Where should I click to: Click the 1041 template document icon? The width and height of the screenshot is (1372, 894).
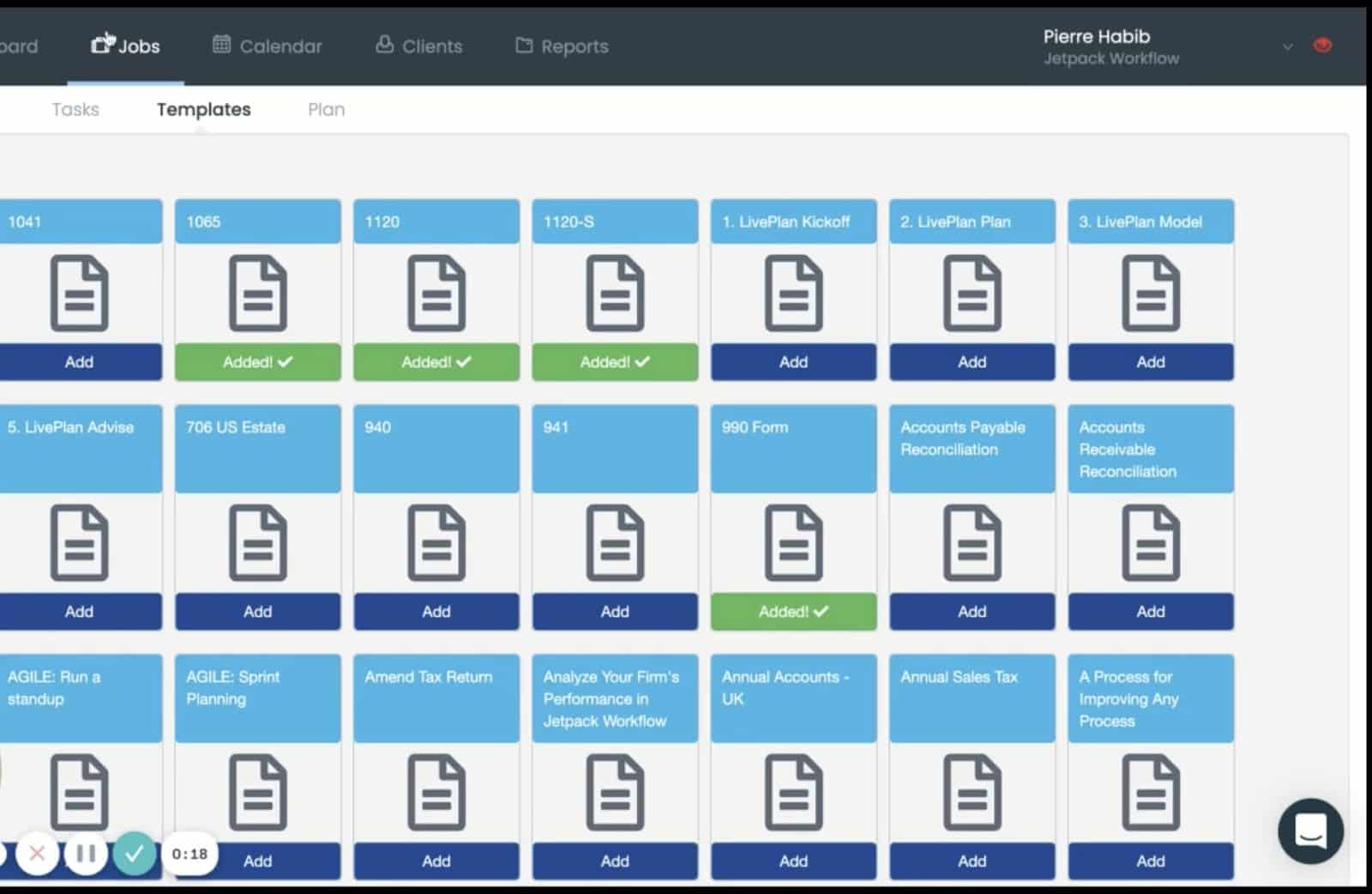click(x=79, y=293)
